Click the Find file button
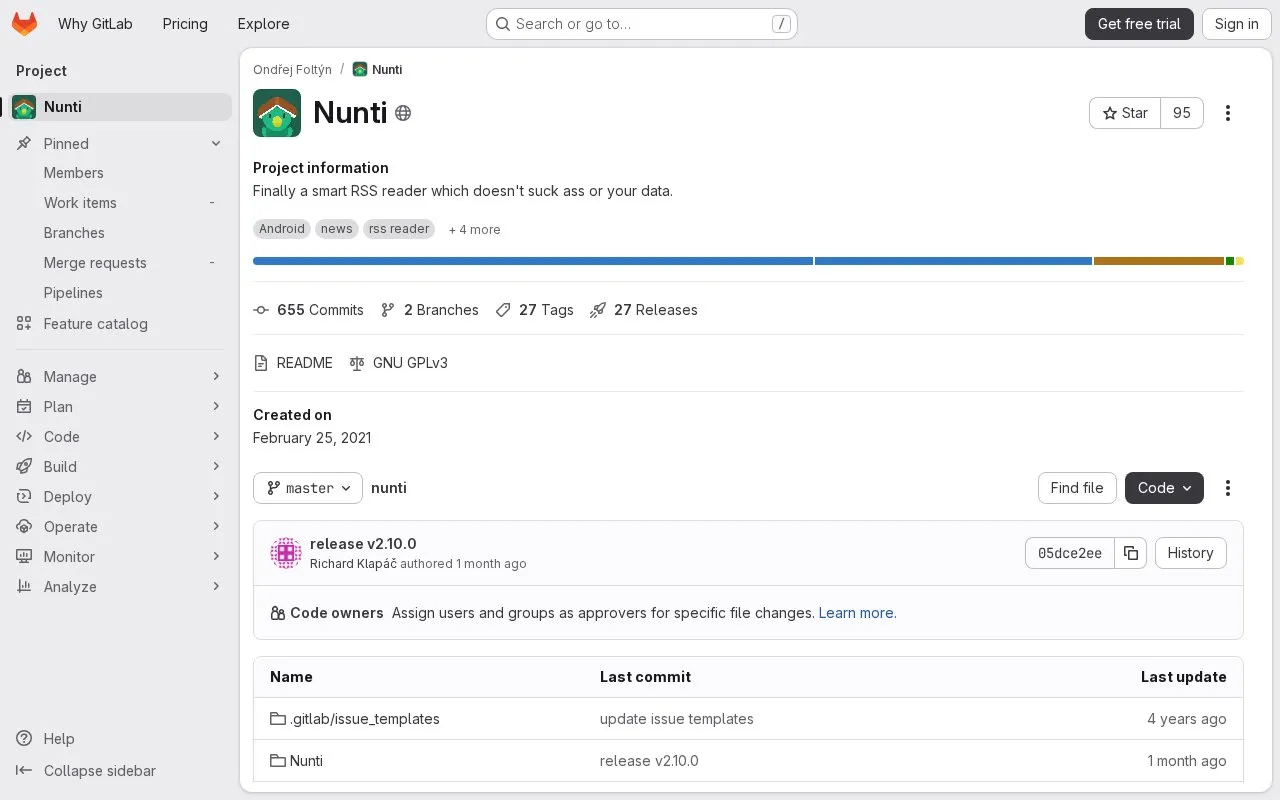This screenshot has width=1280, height=800. coord(1077,488)
